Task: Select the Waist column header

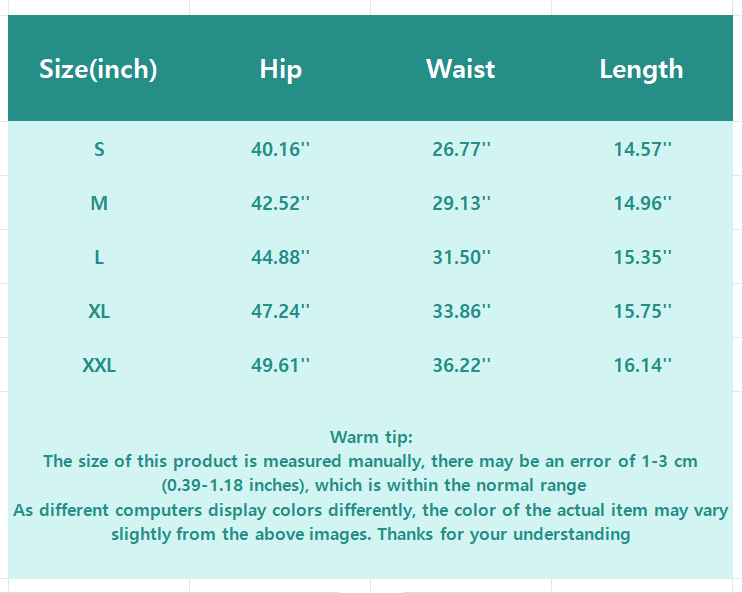Action: [x=460, y=69]
